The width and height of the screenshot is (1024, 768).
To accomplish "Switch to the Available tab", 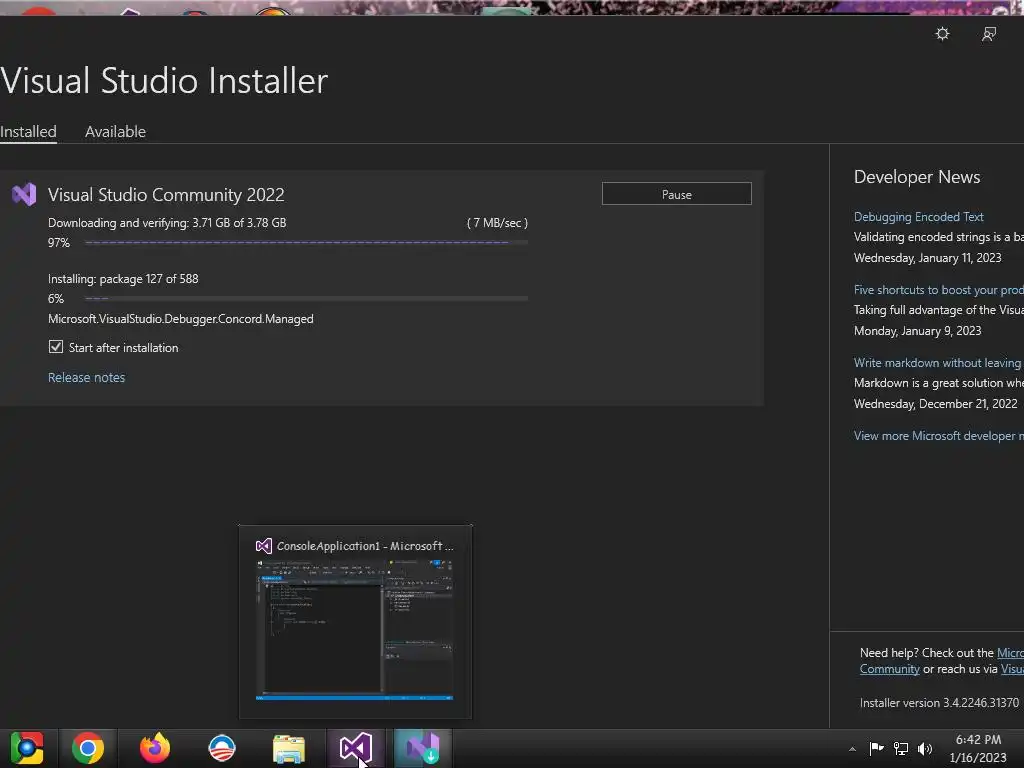I will (116, 131).
